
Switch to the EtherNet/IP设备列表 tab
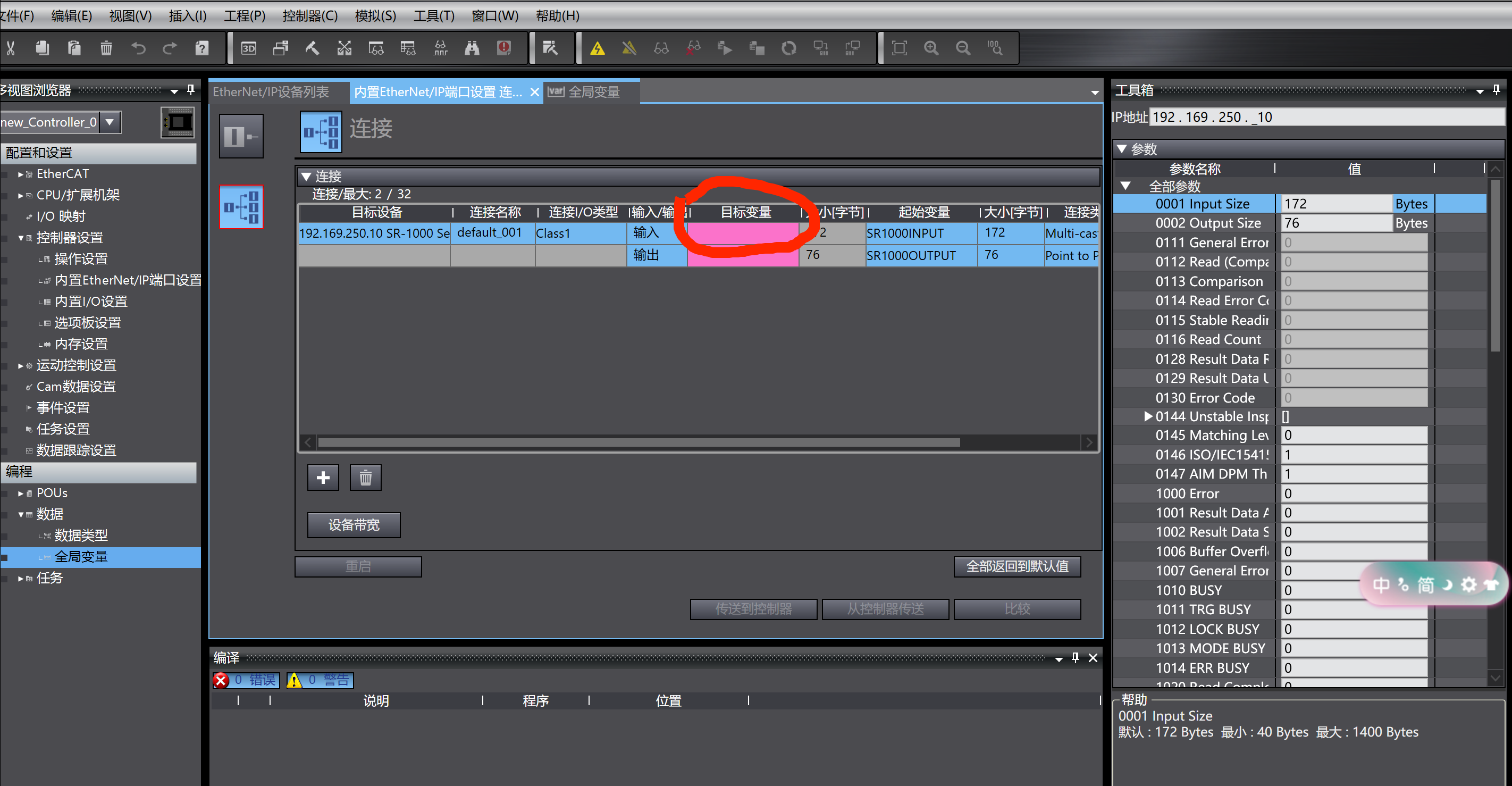pos(271,92)
